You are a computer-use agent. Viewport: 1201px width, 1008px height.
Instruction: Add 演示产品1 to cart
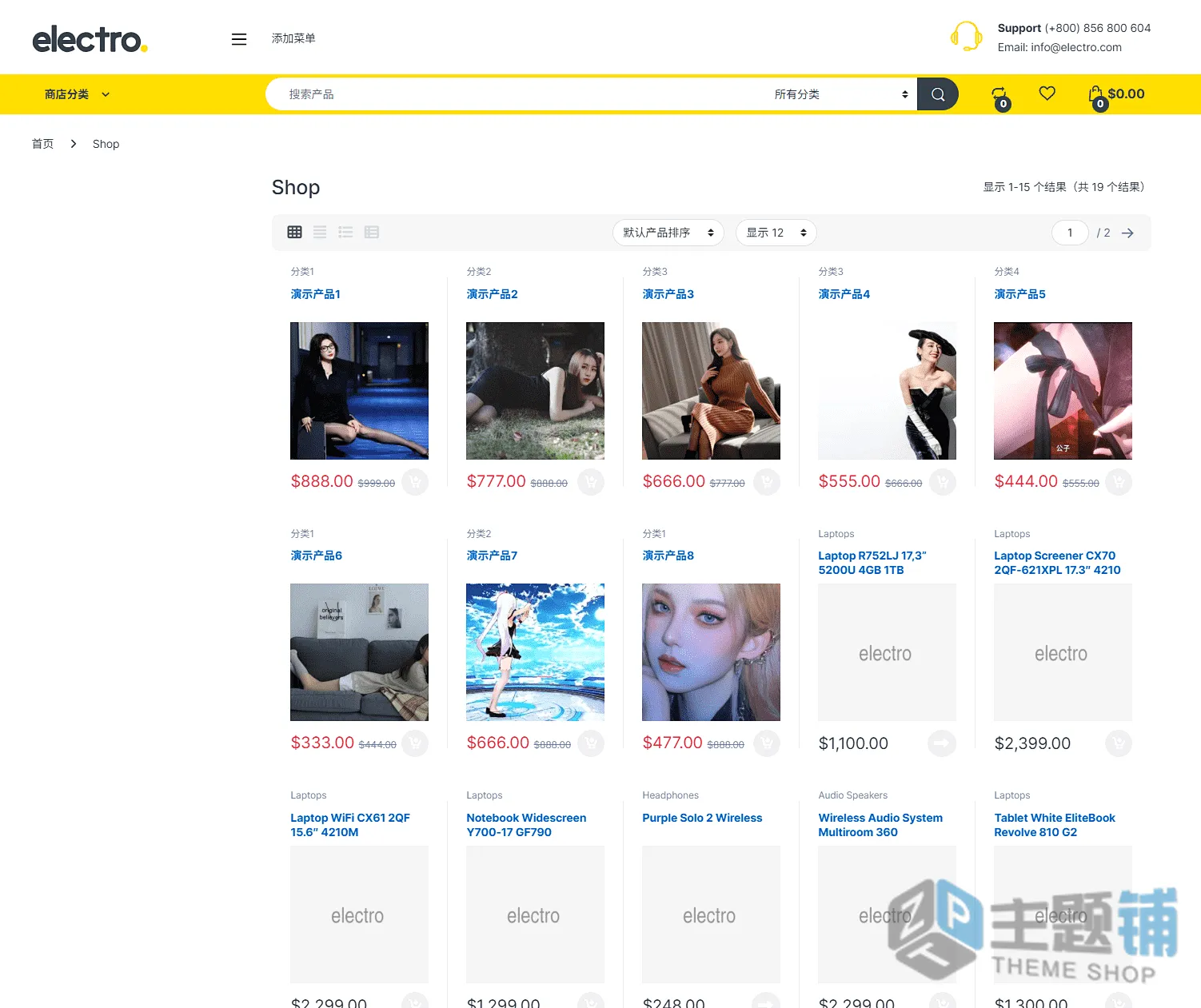pos(415,482)
